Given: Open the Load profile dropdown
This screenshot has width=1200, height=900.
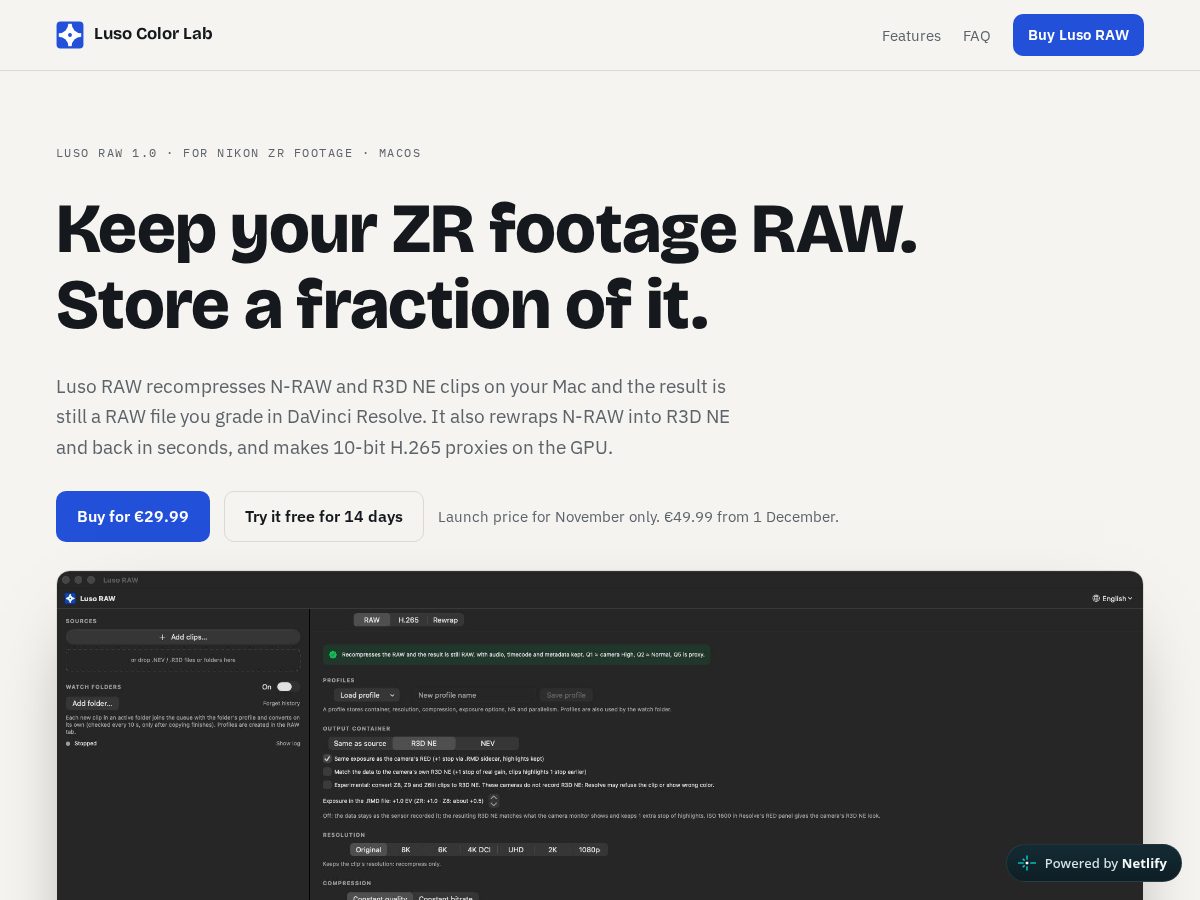Looking at the screenshot, I should (367, 695).
